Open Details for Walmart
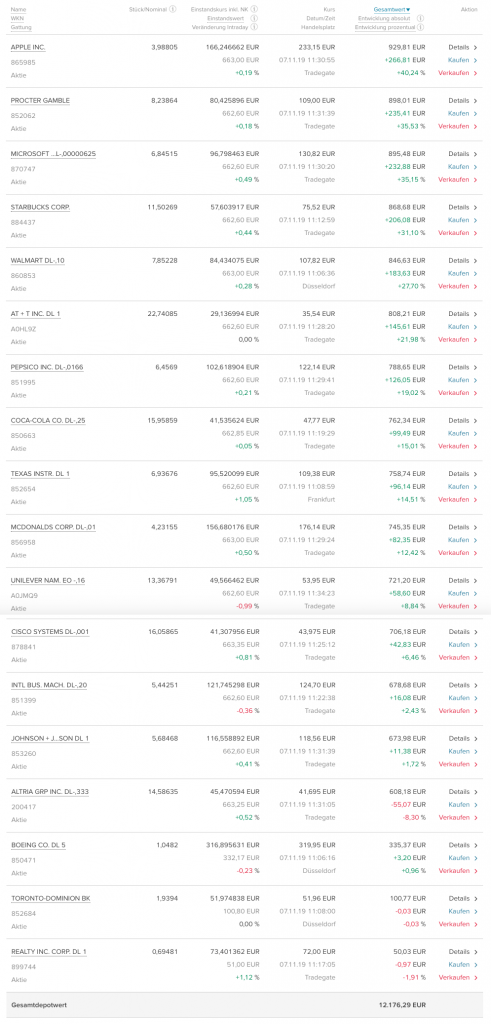The height and width of the screenshot is (1024, 491). click(x=462, y=261)
